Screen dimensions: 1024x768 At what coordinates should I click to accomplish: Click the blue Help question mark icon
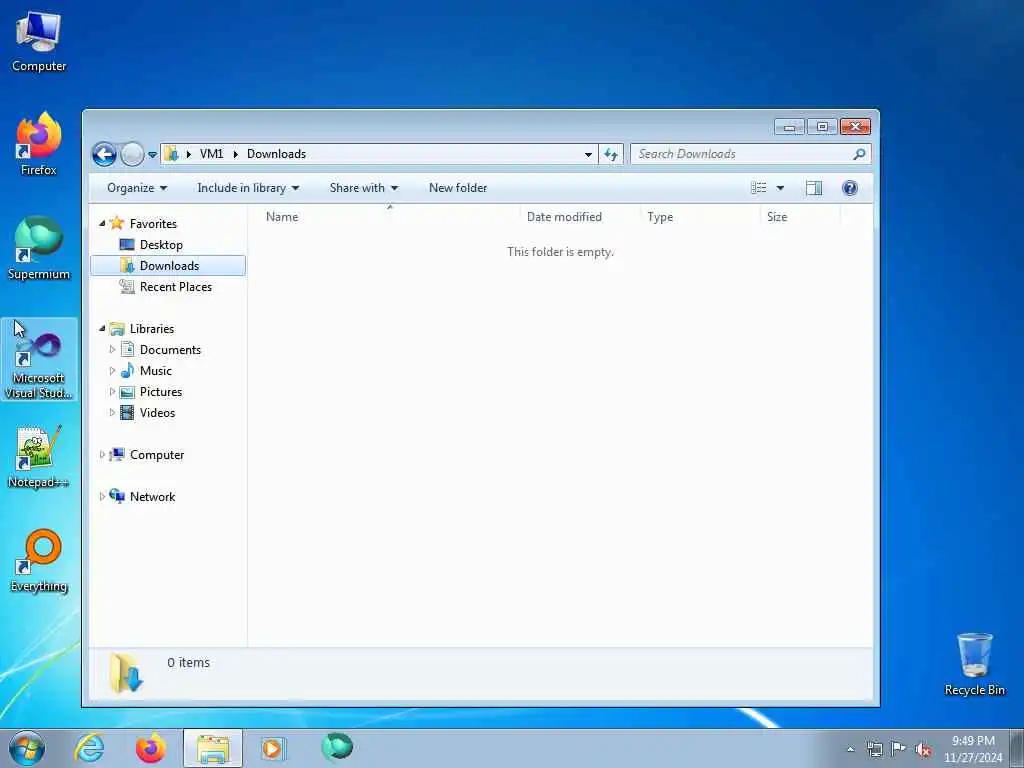click(x=850, y=188)
